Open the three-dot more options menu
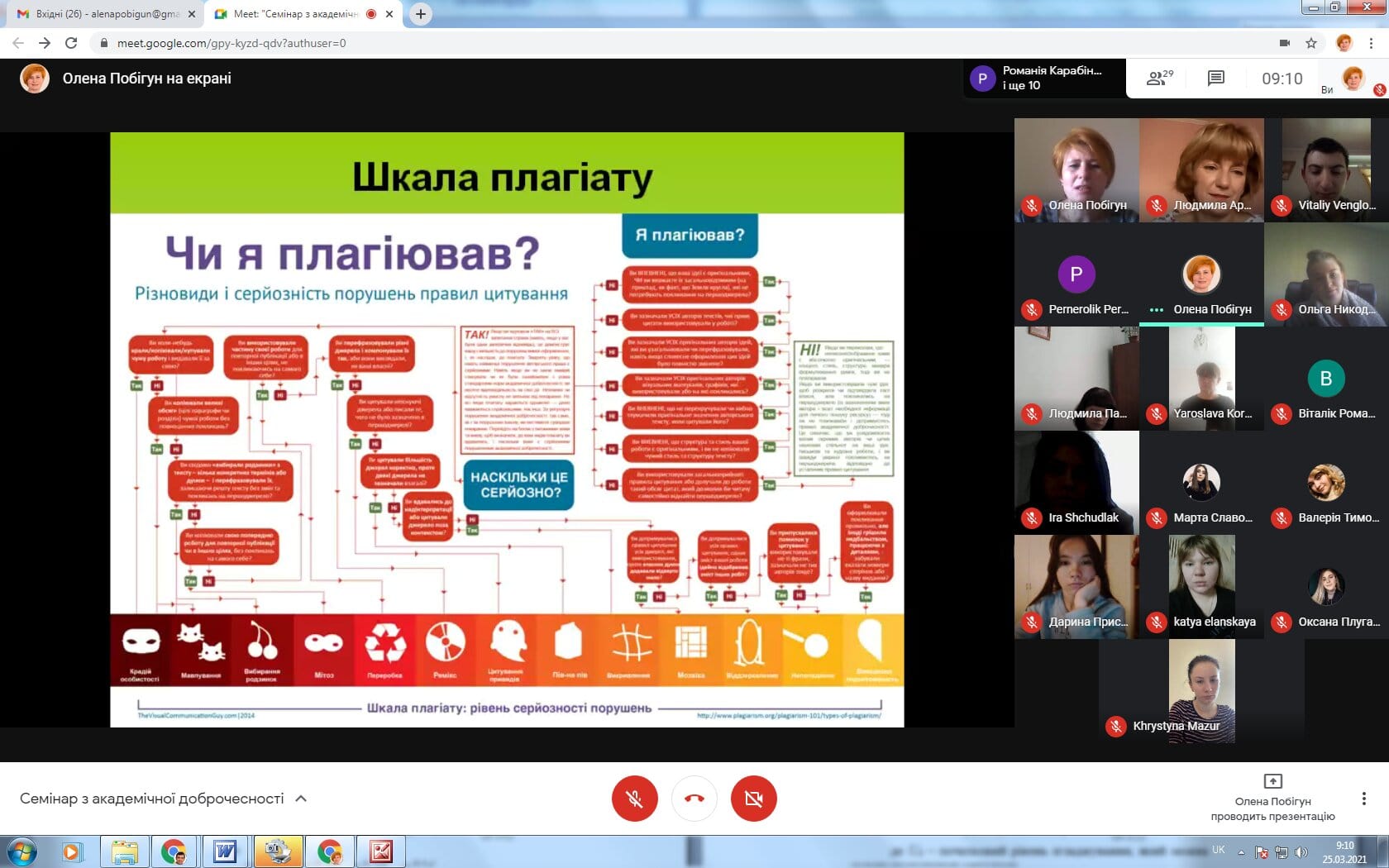Screen dimensions: 1389x868 click(x=1363, y=799)
